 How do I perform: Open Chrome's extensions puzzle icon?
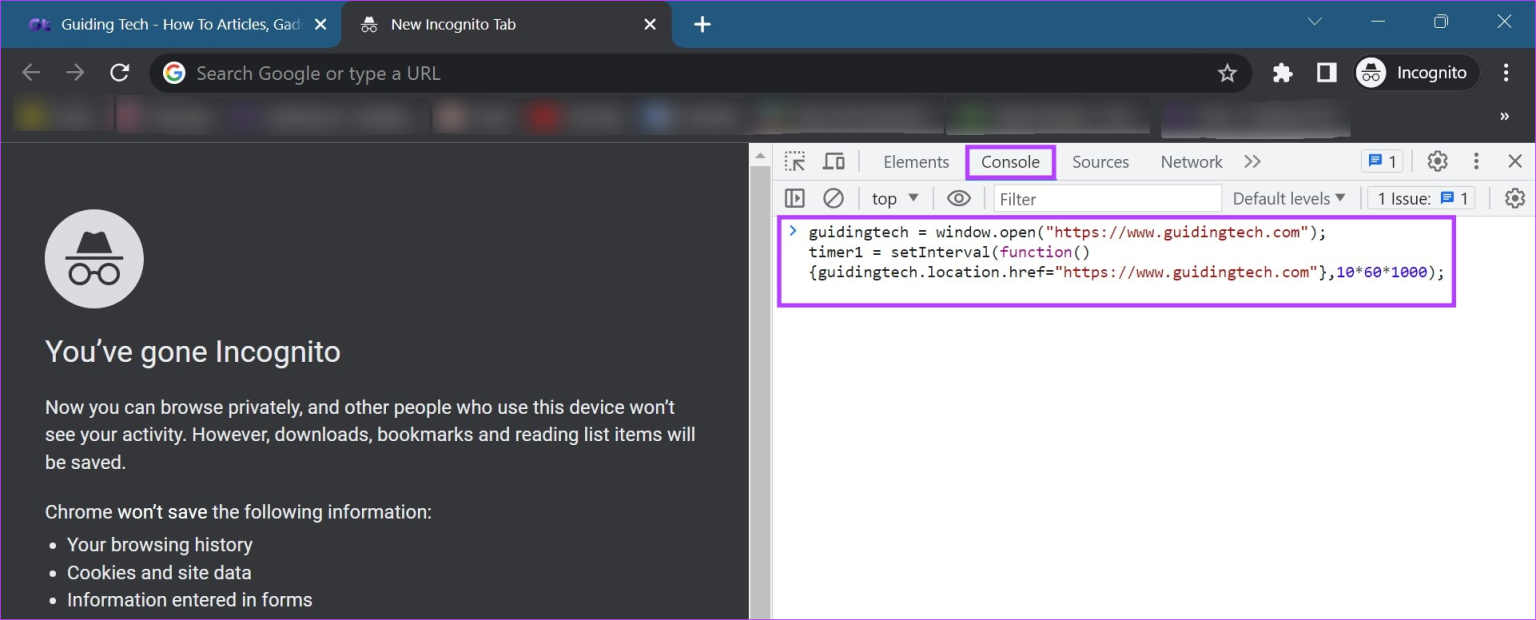pyautogui.click(x=1283, y=72)
